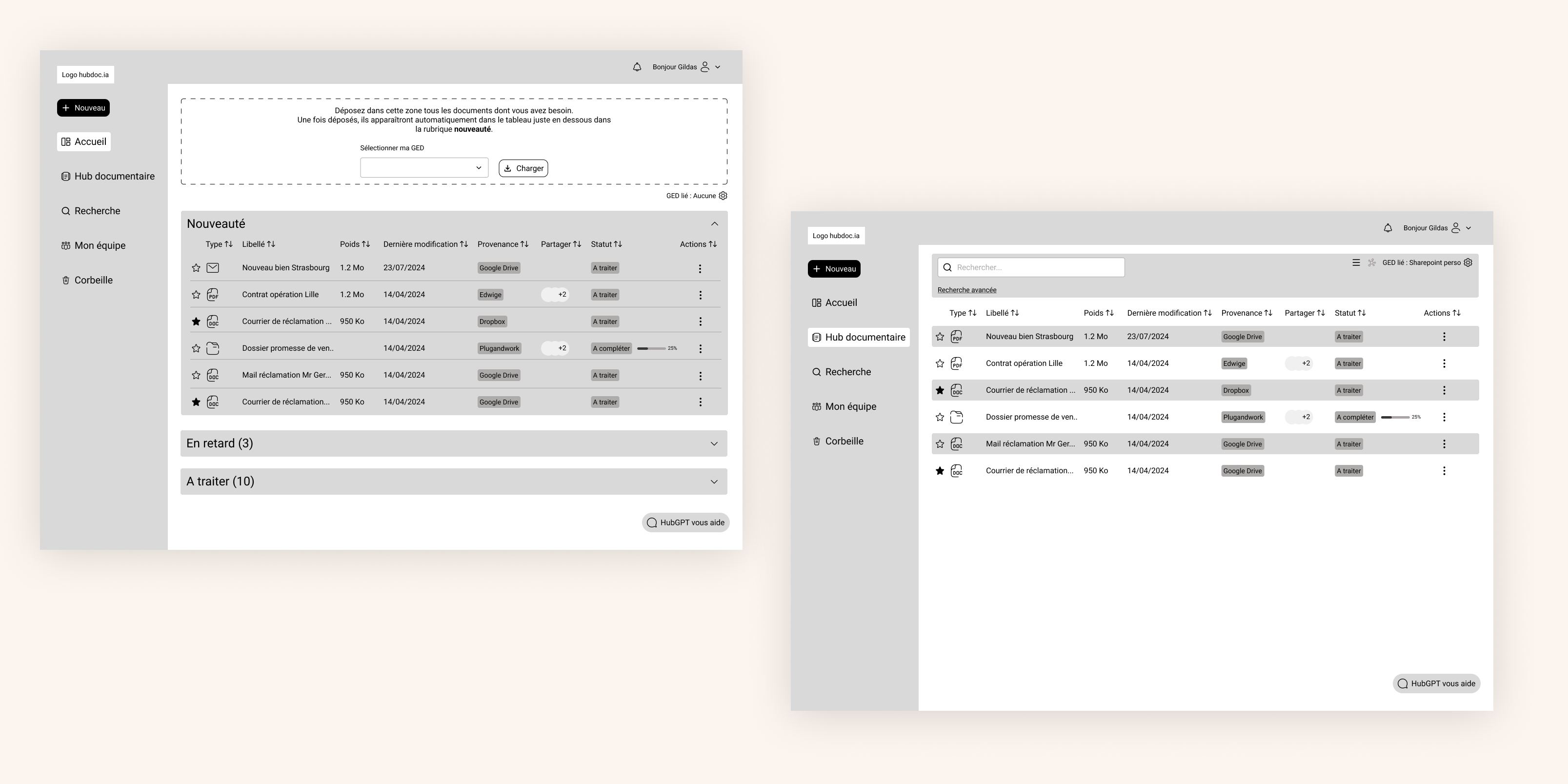Open the gear beside 'GED lié : Sharepoint perso'
Viewport: 1568px width, 784px height.
click(1468, 262)
